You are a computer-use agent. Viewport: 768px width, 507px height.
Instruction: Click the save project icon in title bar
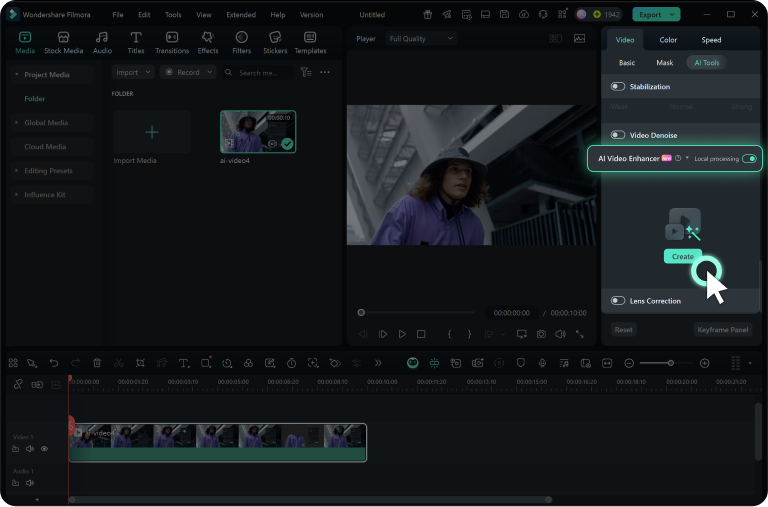click(504, 14)
